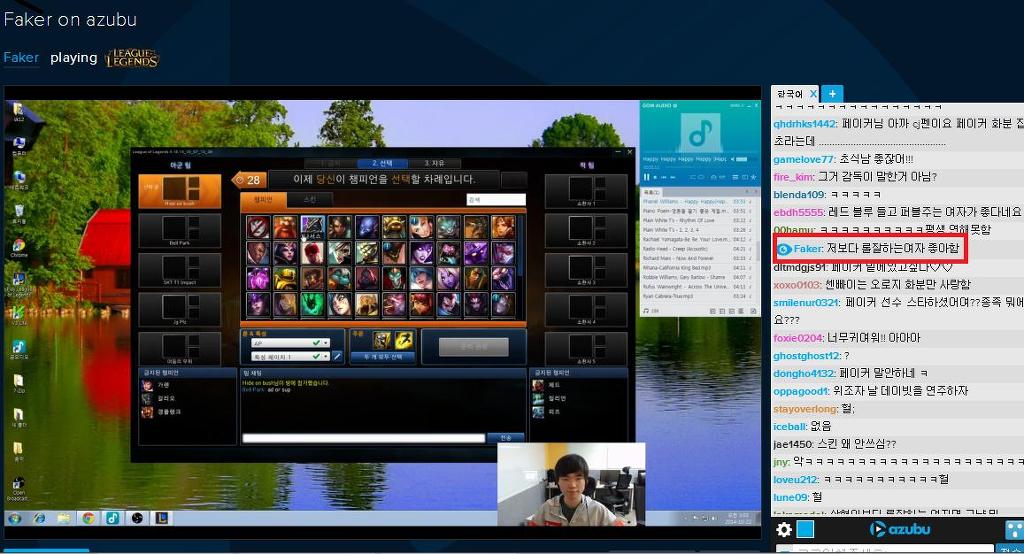Open the Faker channel link
The height and width of the screenshot is (554, 1024).
21,57
